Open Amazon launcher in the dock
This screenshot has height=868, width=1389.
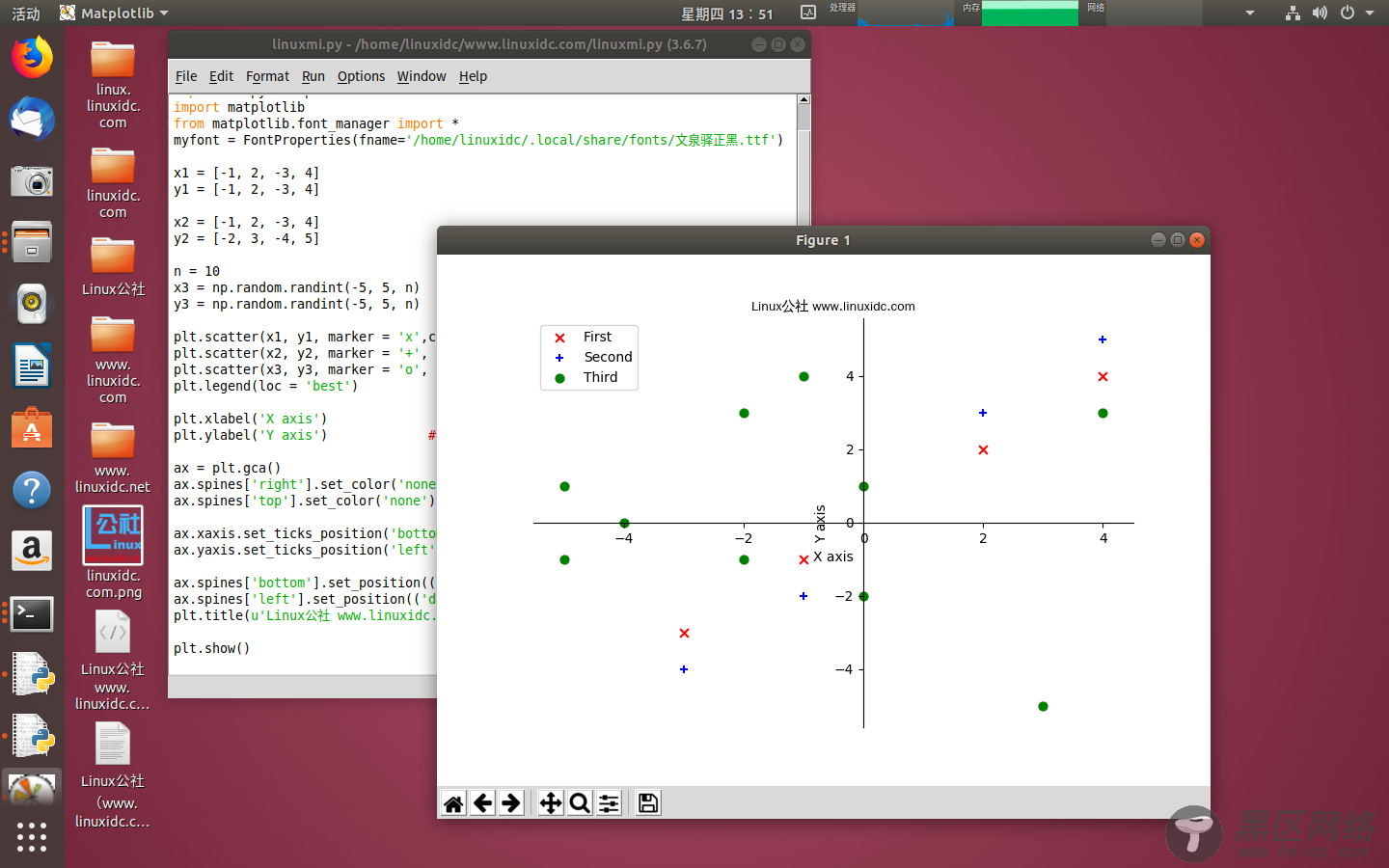coord(32,551)
